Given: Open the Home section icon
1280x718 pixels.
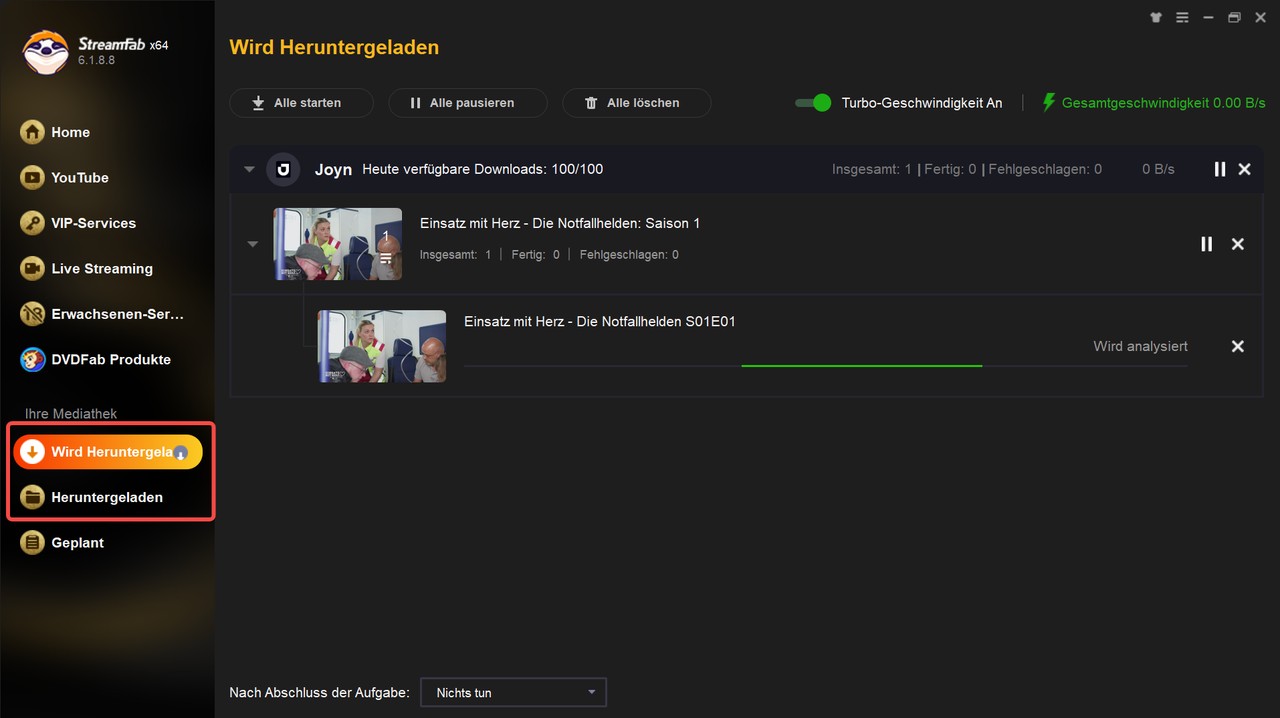Looking at the screenshot, I should tap(33, 132).
